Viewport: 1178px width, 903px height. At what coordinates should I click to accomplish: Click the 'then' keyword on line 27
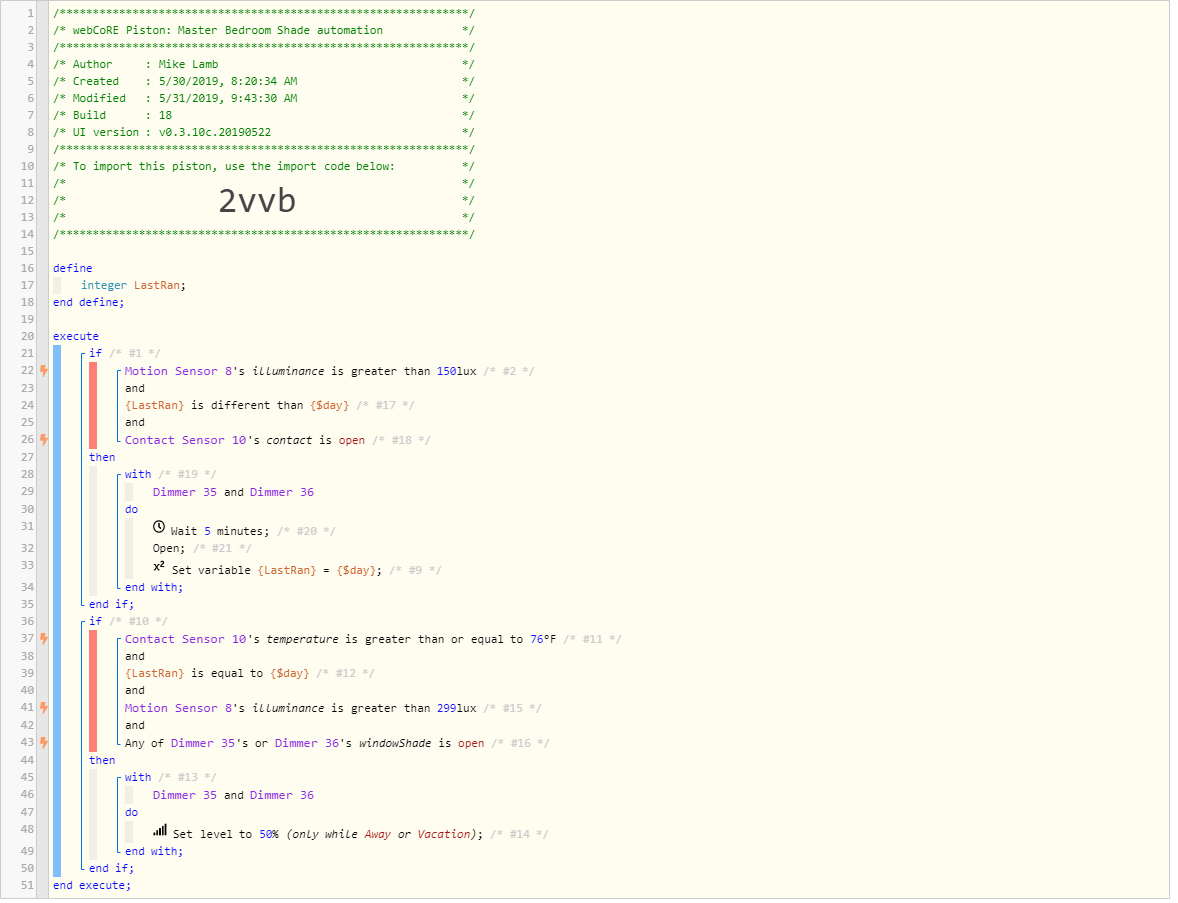(102, 458)
